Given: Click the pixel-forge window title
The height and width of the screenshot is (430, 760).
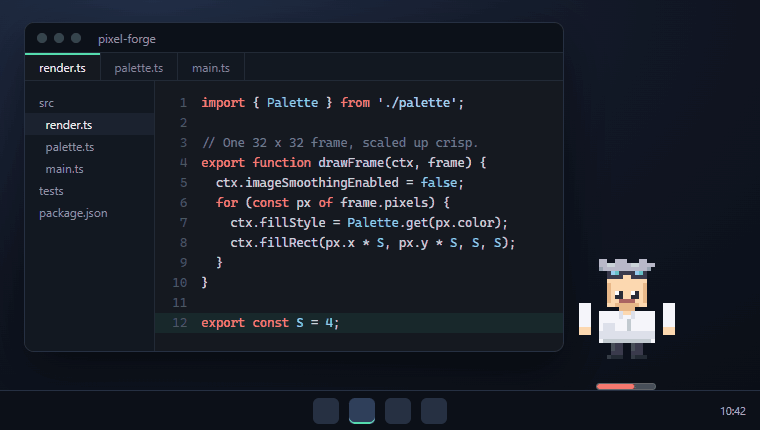Looking at the screenshot, I should (x=127, y=39).
